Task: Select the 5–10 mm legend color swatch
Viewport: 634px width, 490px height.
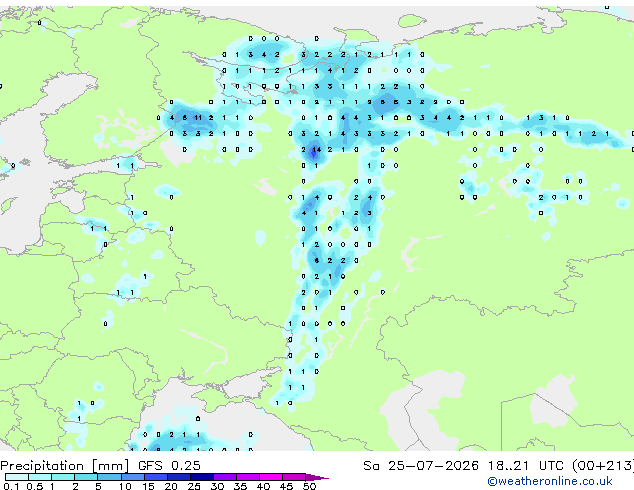Action: coord(109,477)
